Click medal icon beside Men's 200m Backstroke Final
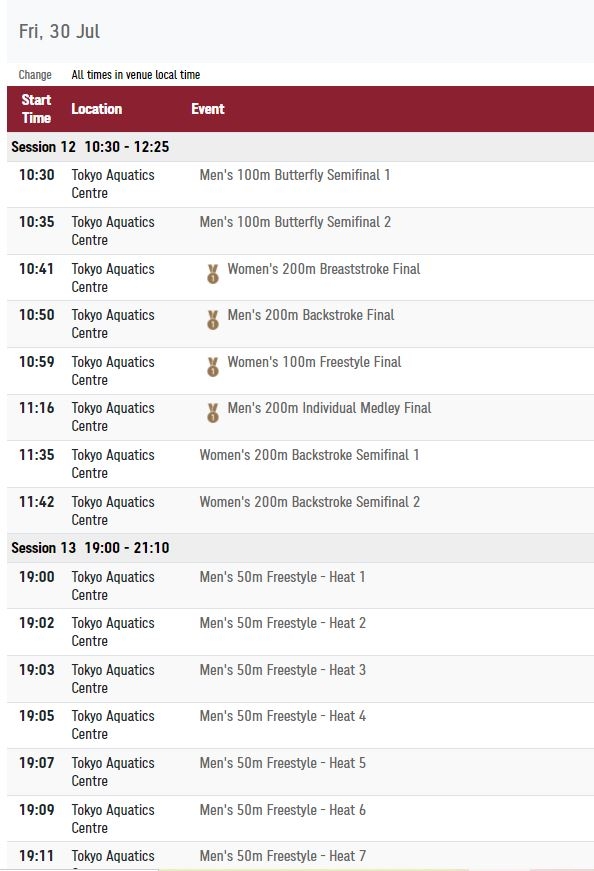The image size is (594, 871). (213, 320)
